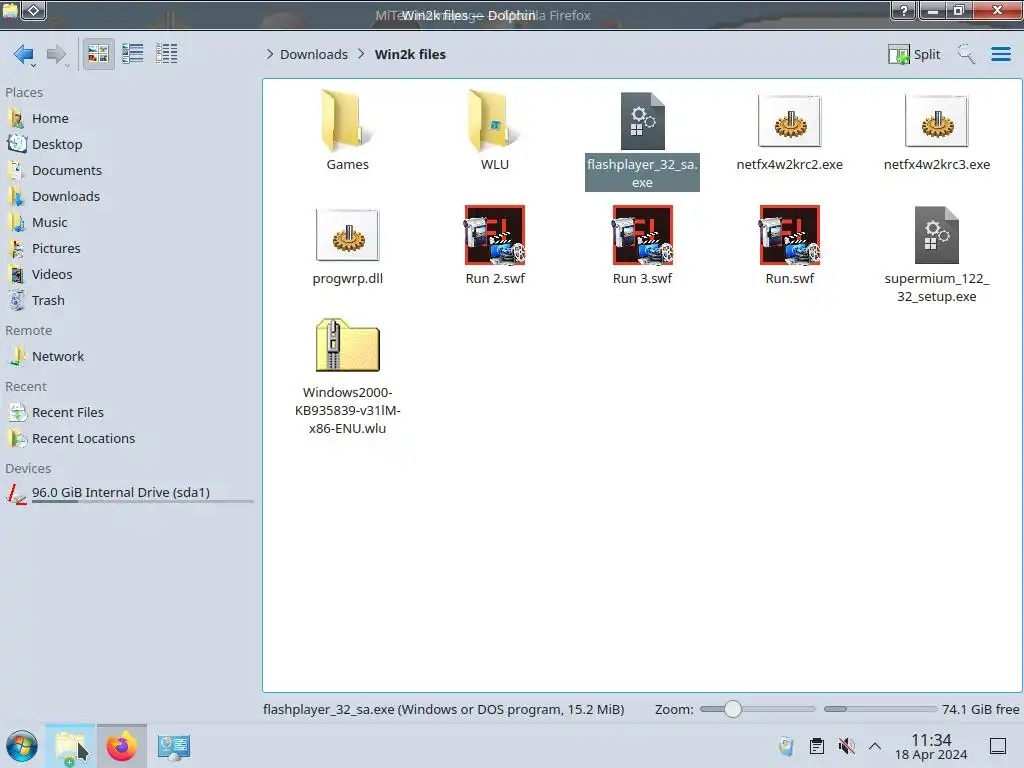Image resolution: width=1024 pixels, height=768 pixels.
Task: Go back with the blue back arrow
Action: coord(24,54)
